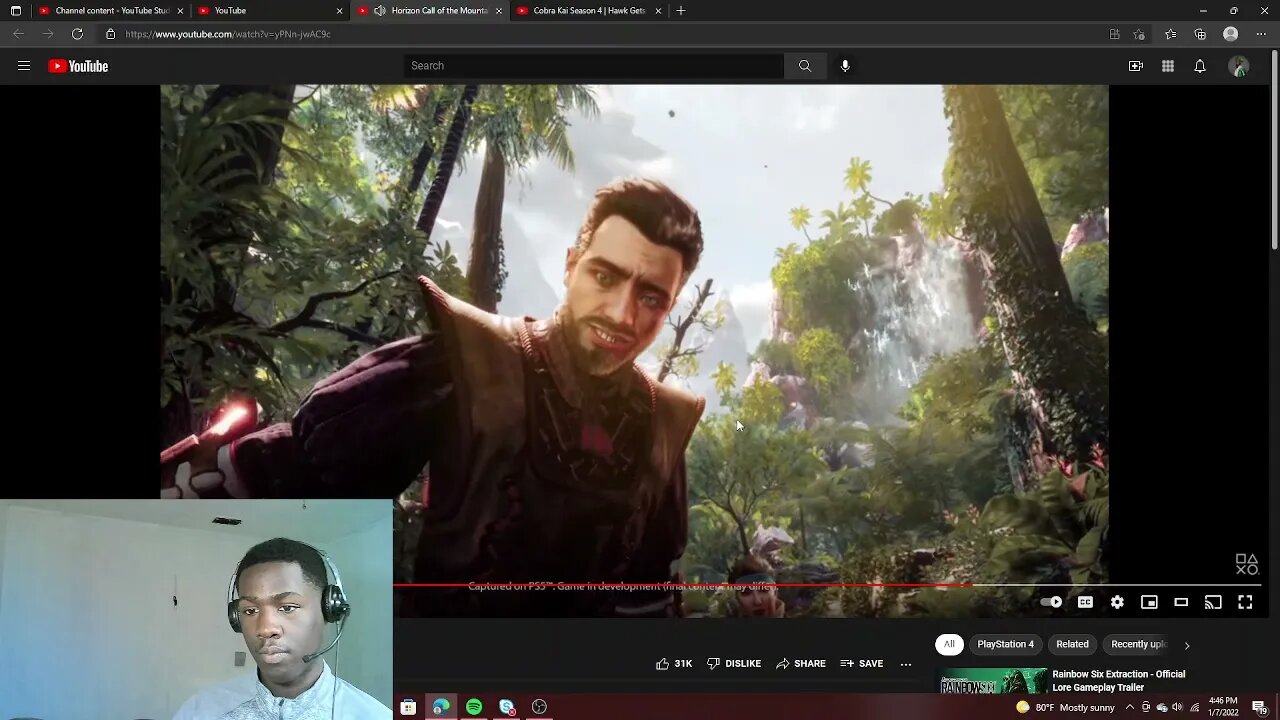Close the Channel content tab
The height and width of the screenshot is (720, 1280).
180,10
